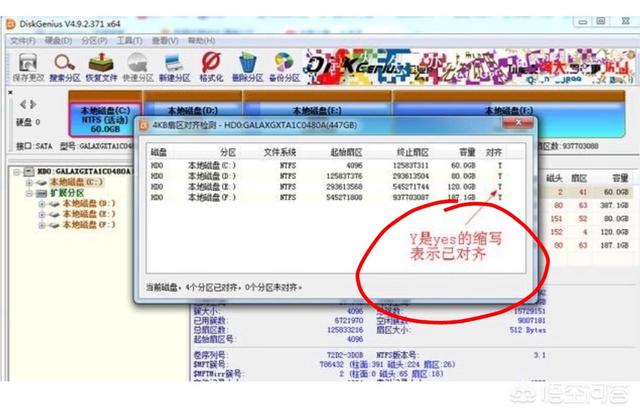This screenshot has width=640, height=415.
Task: Choose the 新建分区 new partition icon
Action: [175, 67]
